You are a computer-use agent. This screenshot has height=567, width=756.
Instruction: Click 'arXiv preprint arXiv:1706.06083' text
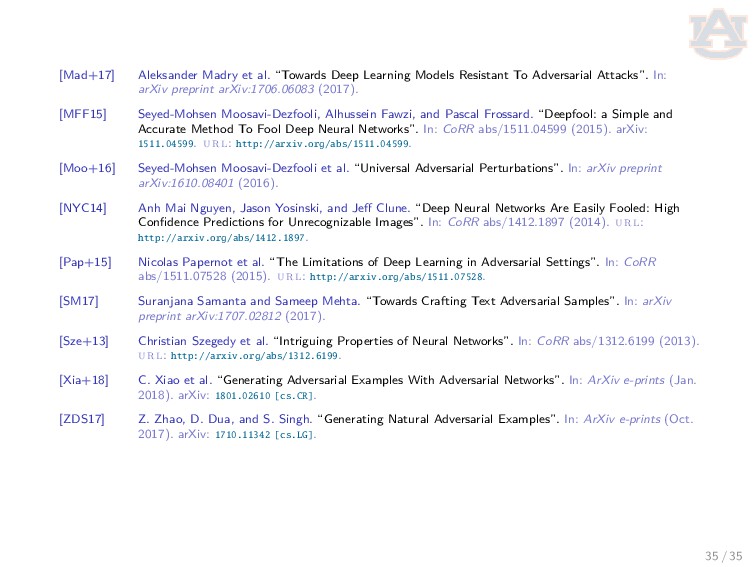tap(226, 89)
